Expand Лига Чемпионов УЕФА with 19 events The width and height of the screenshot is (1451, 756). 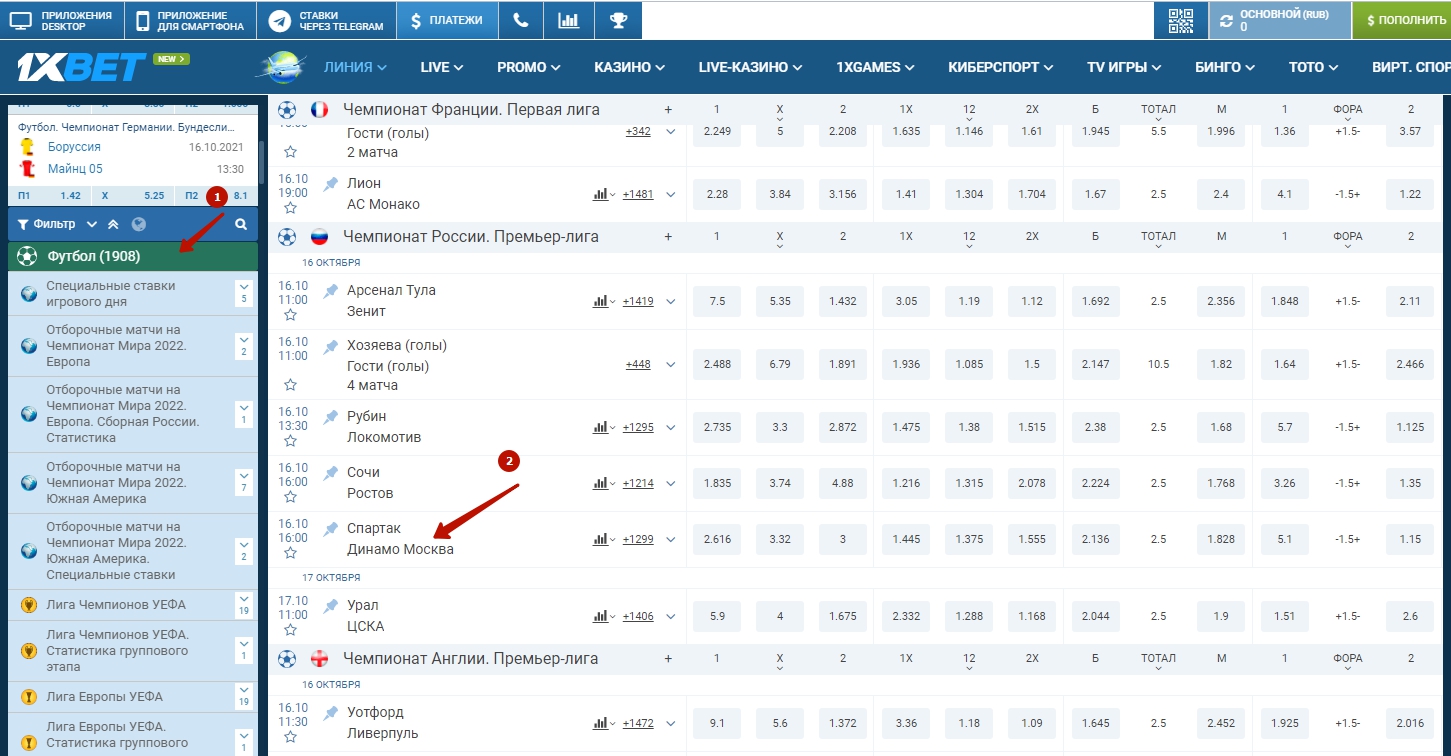tap(243, 605)
